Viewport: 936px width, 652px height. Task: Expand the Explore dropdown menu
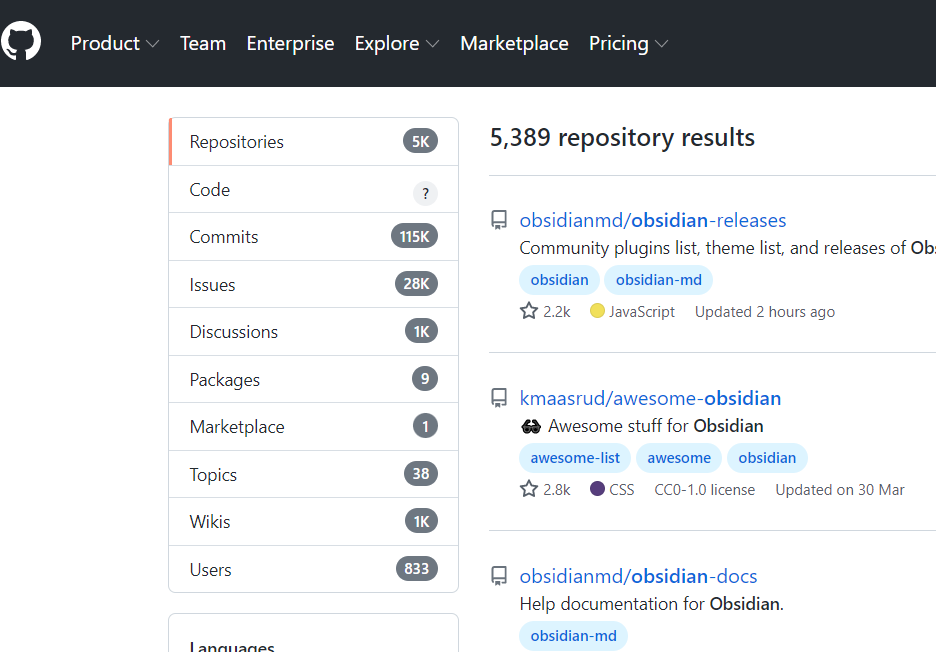396,43
